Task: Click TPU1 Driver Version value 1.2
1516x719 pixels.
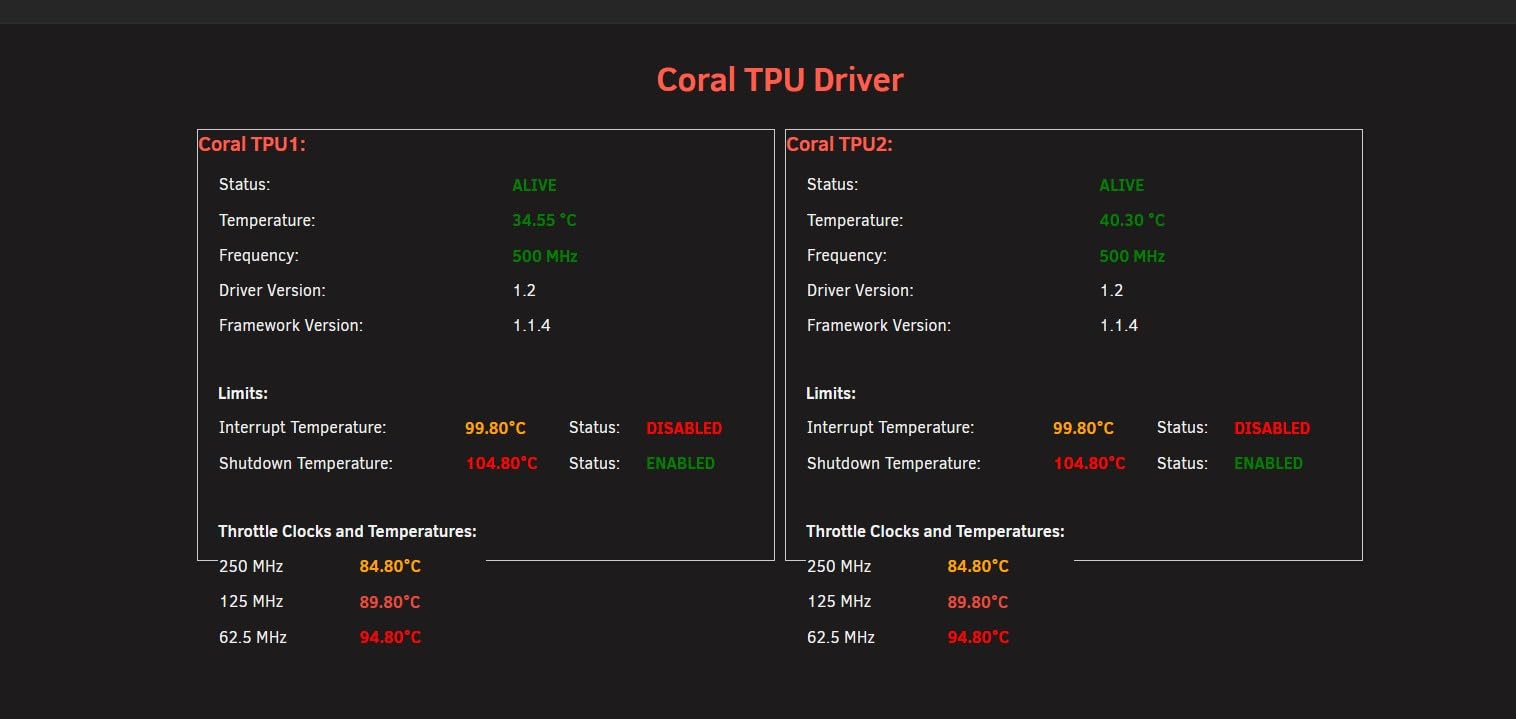Action: (525, 291)
